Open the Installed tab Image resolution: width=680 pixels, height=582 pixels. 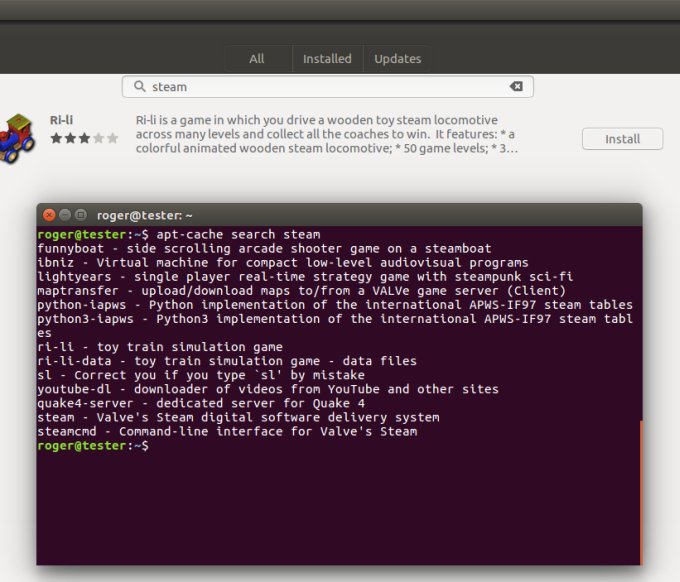pyautogui.click(x=327, y=59)
